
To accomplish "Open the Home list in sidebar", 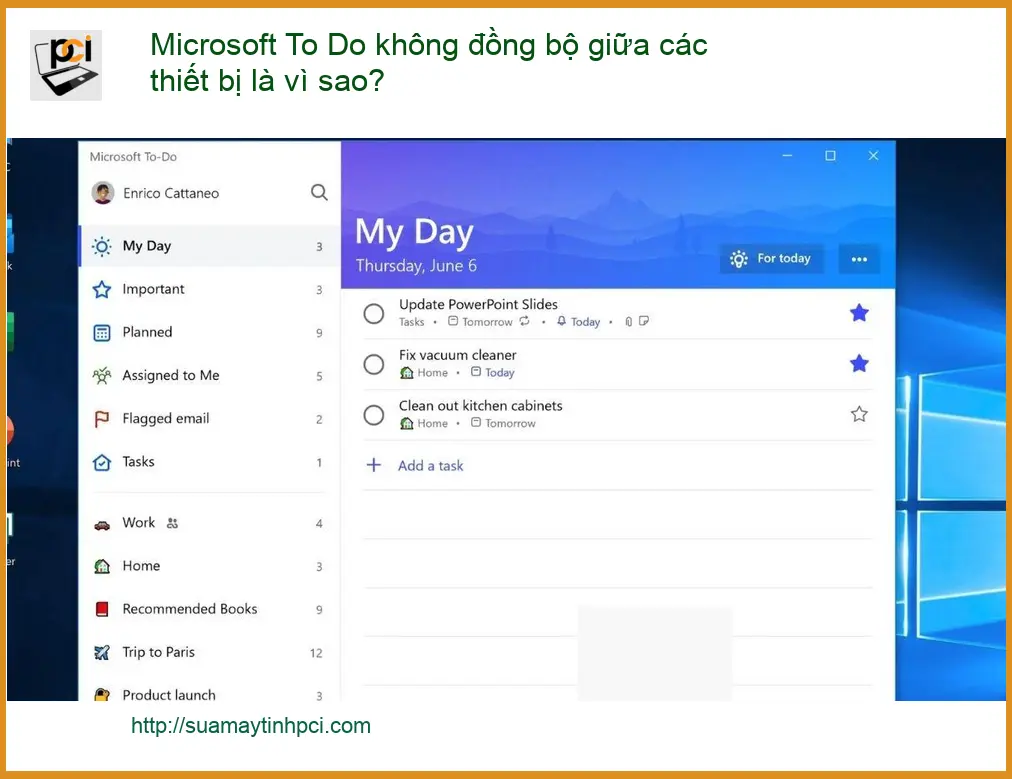I will pos(210,566).
